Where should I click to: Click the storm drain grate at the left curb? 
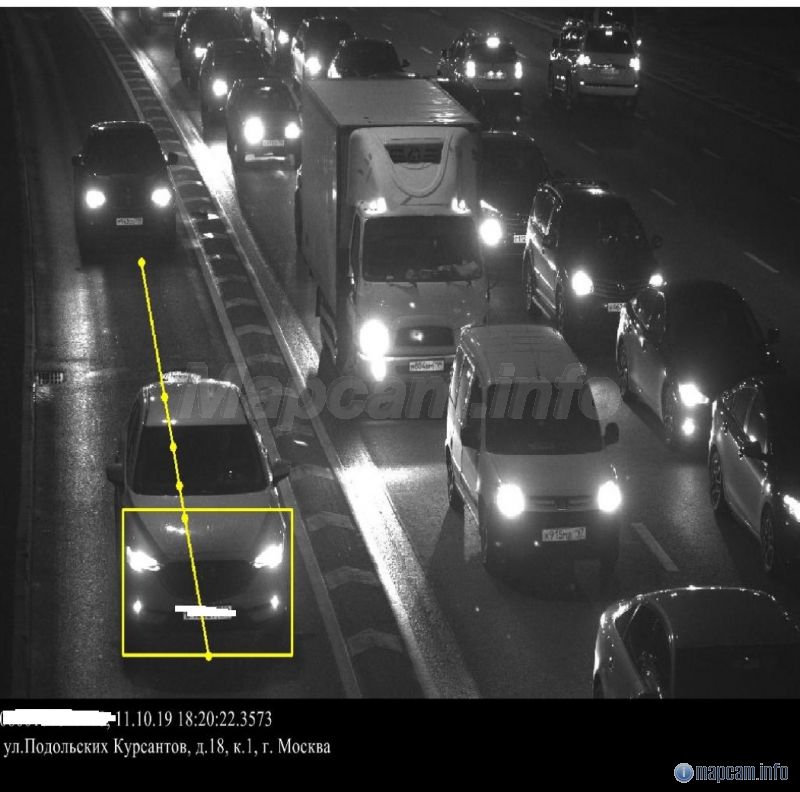point(50,378)
